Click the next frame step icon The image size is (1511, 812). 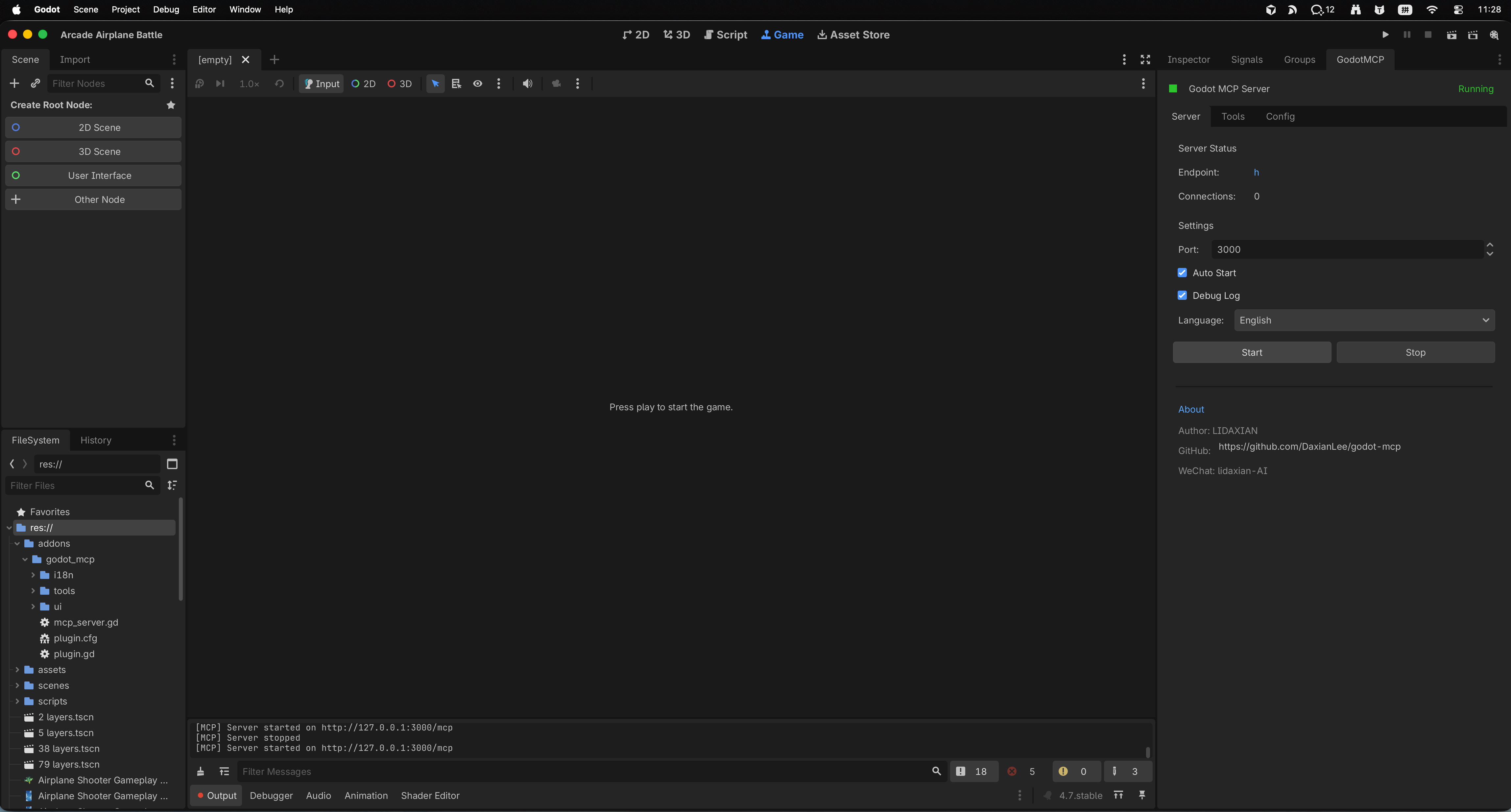point(220,84)
